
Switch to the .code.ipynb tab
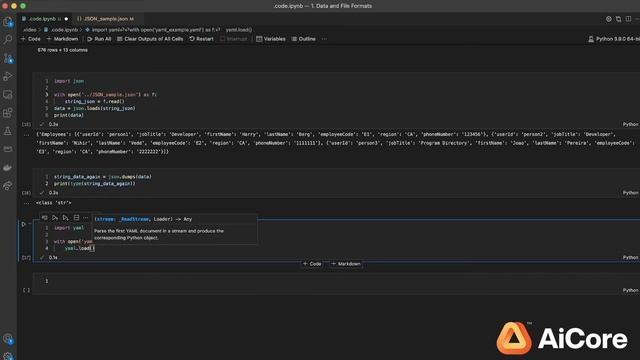click(x=42, y=19)
